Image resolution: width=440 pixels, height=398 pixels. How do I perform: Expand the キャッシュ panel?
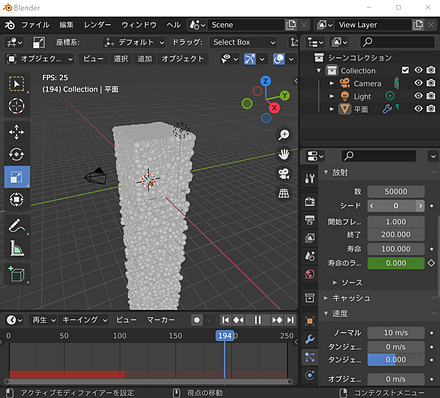pyautogui.click(x=326, y=298)
